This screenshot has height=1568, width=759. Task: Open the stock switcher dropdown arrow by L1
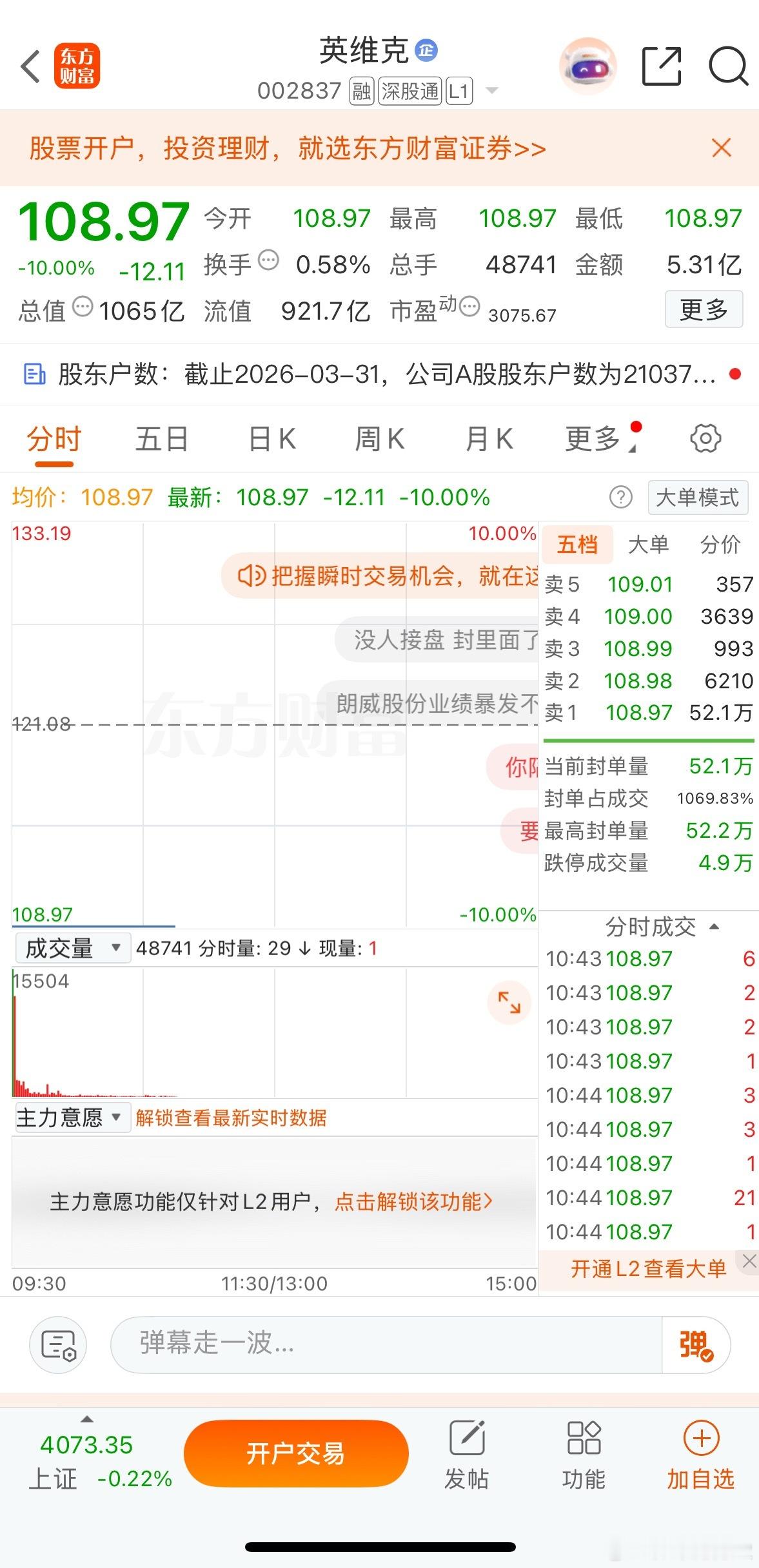coord(492,91)
